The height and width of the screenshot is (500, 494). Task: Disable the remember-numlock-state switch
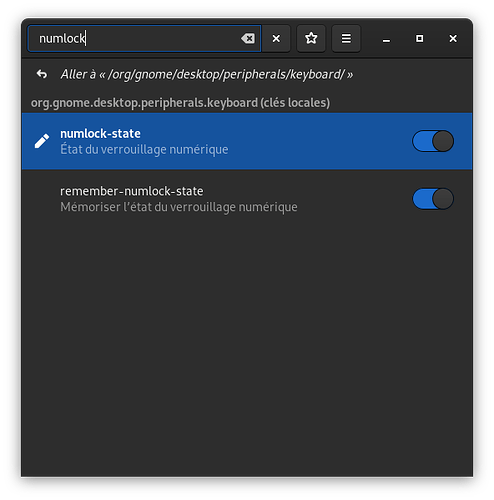point(433,199)
